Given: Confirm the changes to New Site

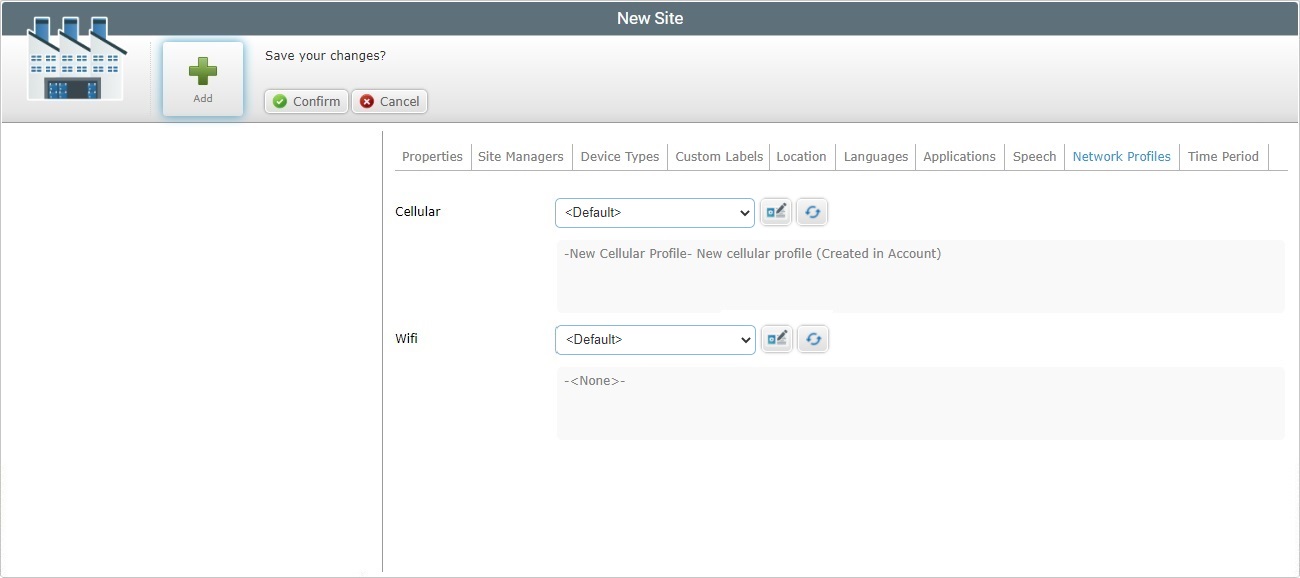Looking at the screenshot, I should coord(305,101).
